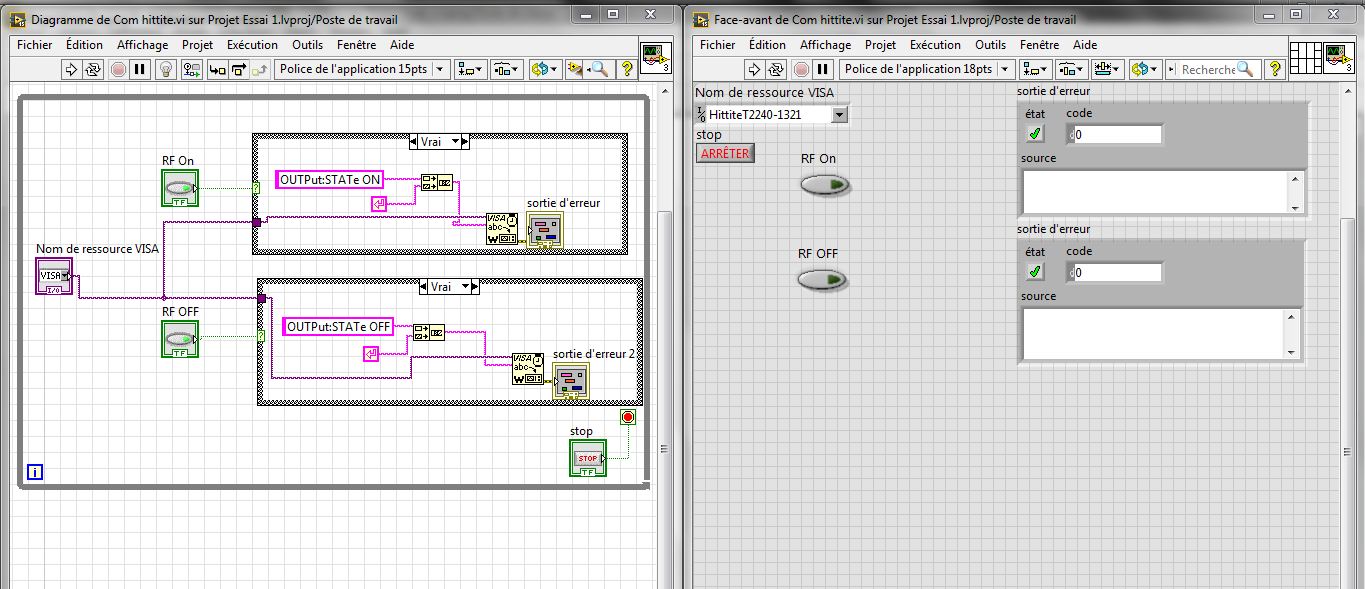Select sortie d'erreur 2 indicator in diagram
This screenshot has height=589, width=1365.
(572, 382)
